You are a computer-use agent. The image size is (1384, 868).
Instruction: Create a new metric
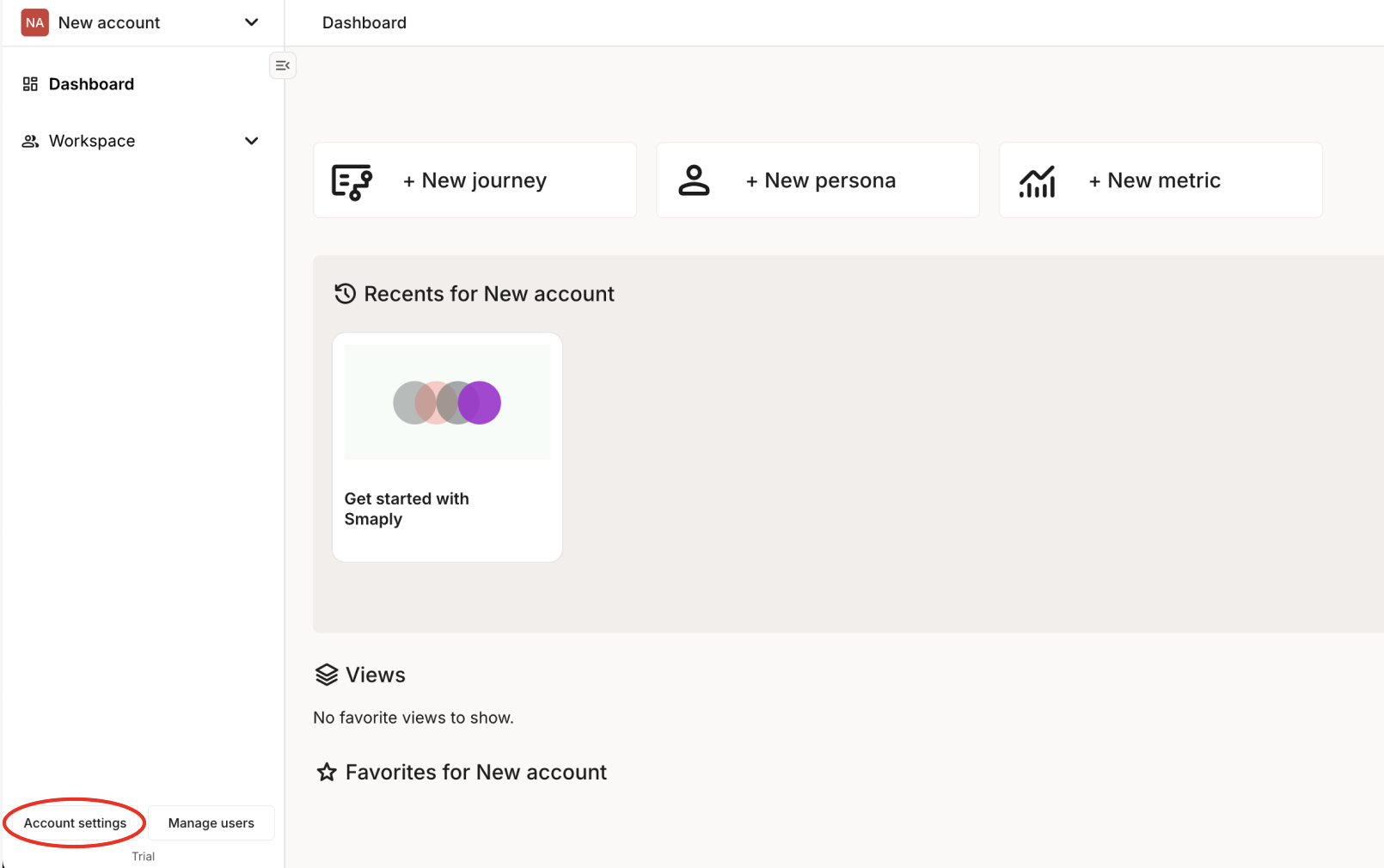click(1163, 180)
